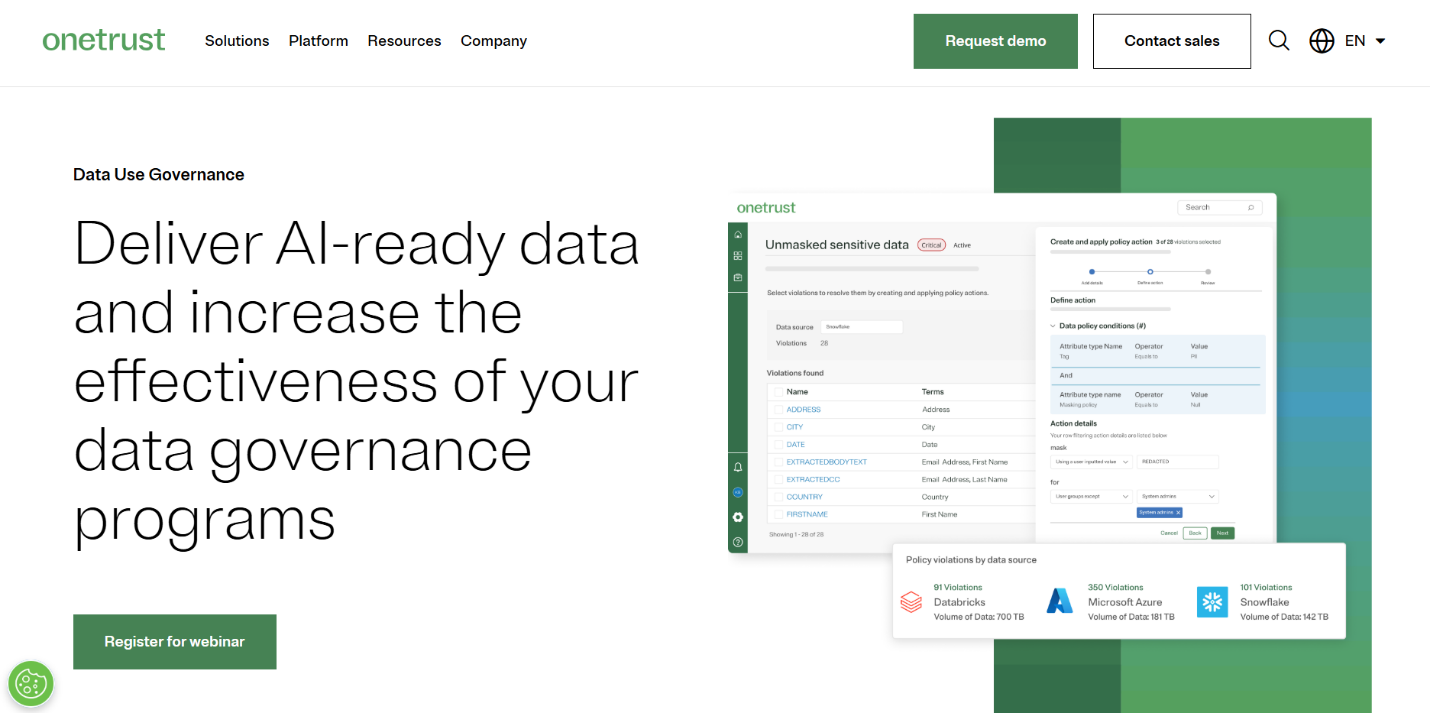Open the COUNTRY violation link

pyautogui.click(x=804, y=497)
